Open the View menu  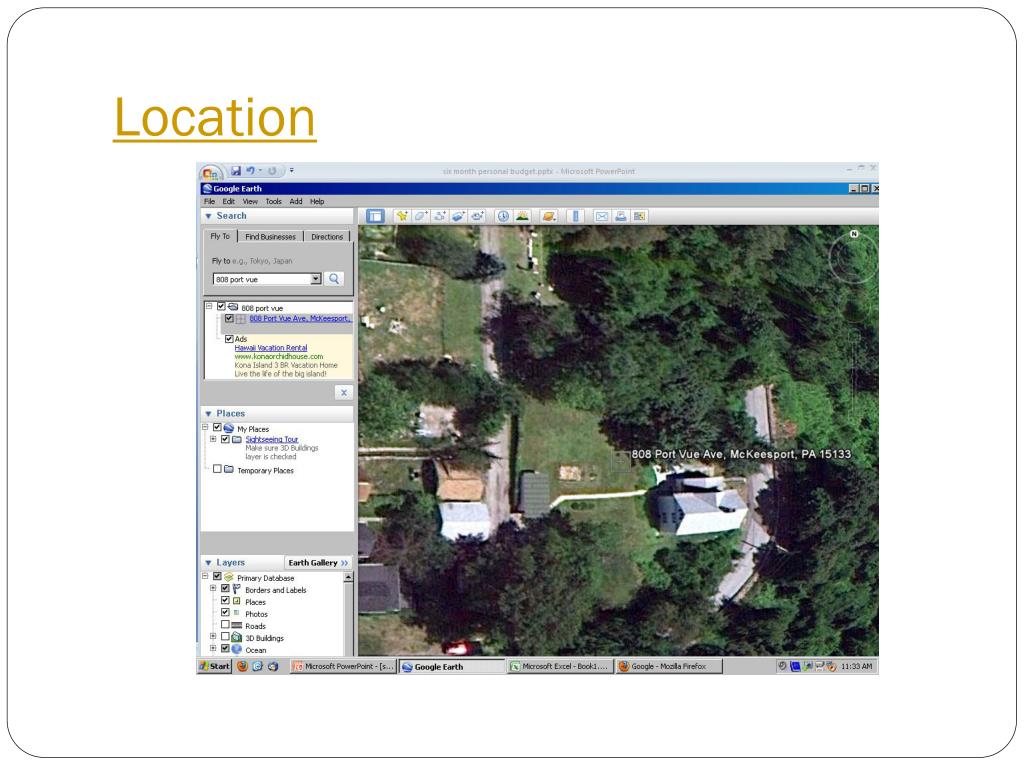coord(250,202)
